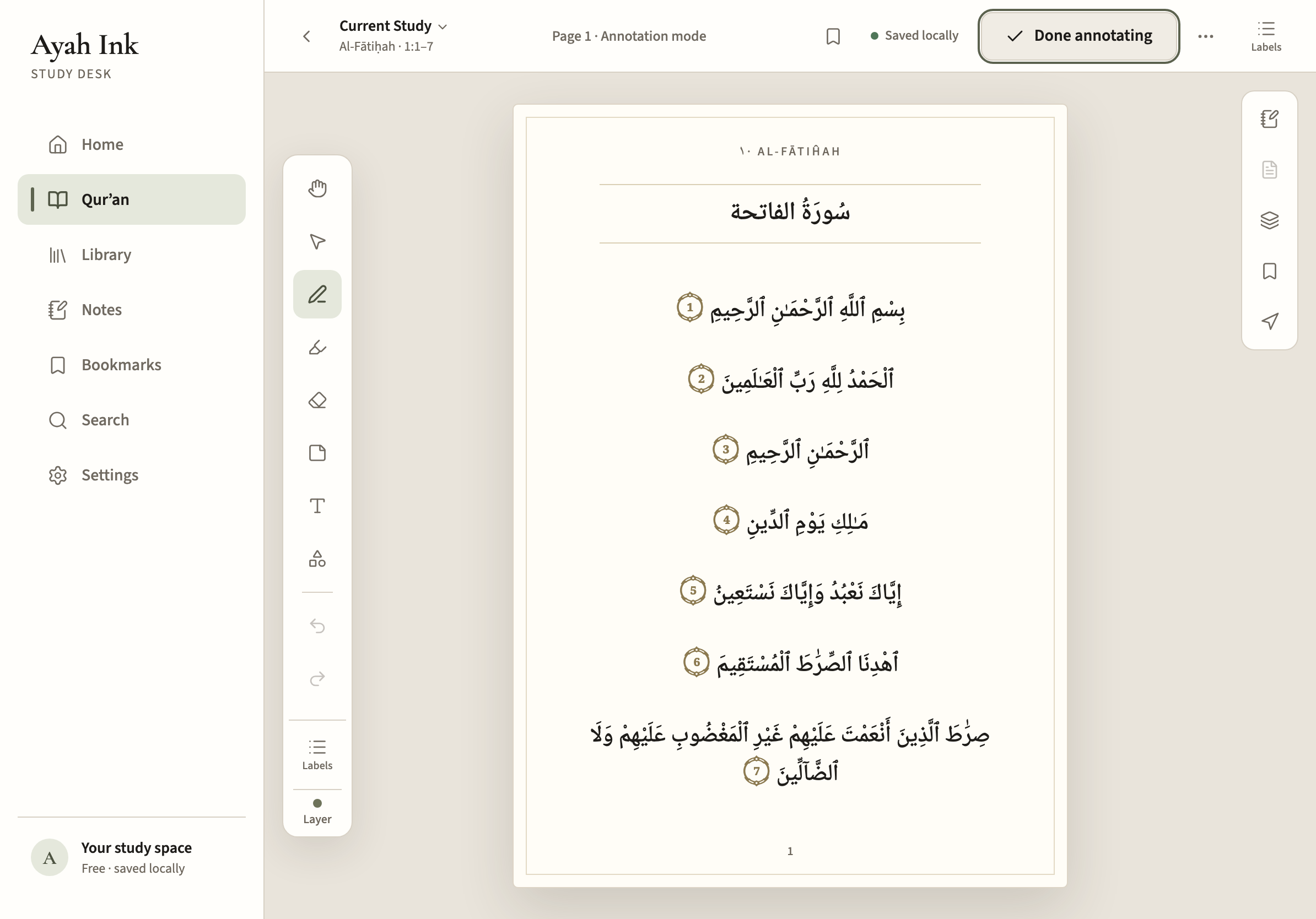Go to Home in sidebar
Screen dimensions: 1316x919
click(x=131, y=144)
